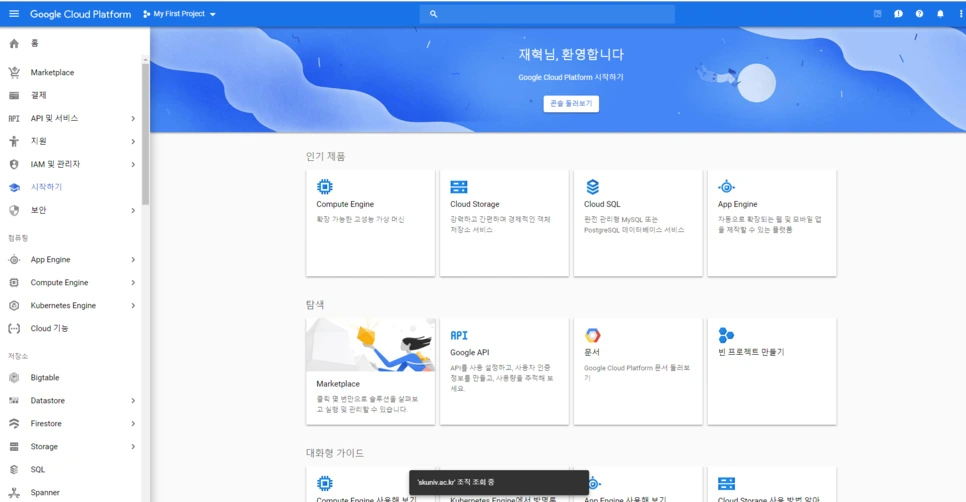Open the 문서 documentation card

point(638,371)
